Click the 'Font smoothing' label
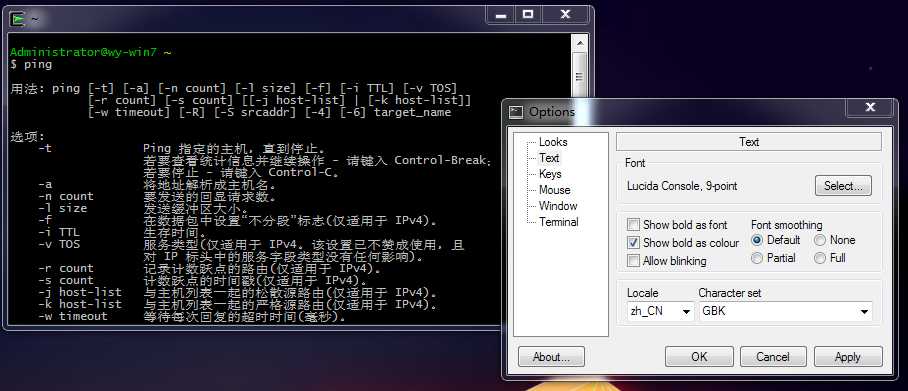This screenshot has width=908, height=391. (x=786, y=225)
